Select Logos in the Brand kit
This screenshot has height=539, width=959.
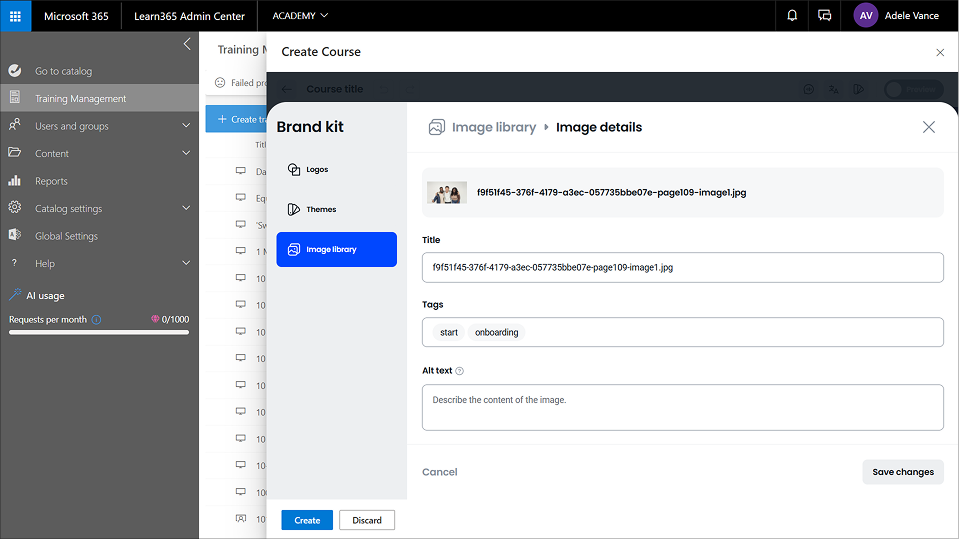click(x=317, y=170)
